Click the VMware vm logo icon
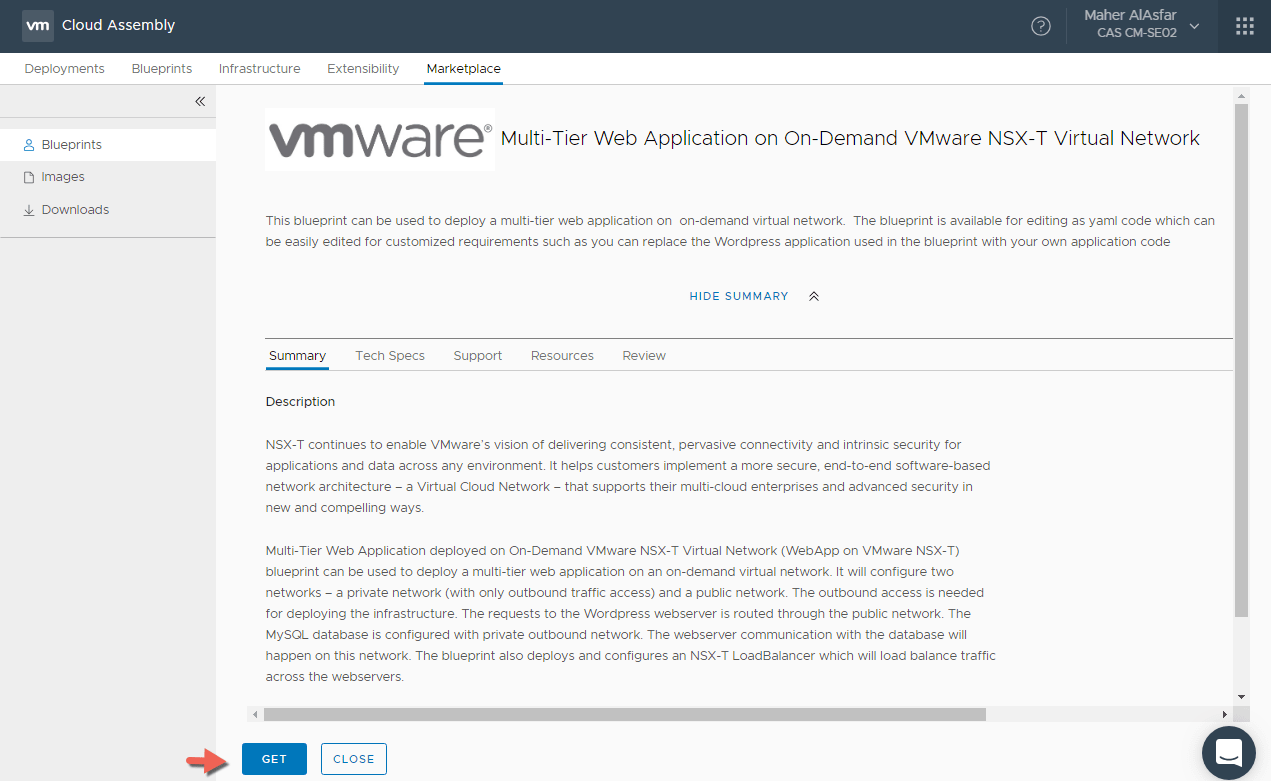Viewport: 1271px width, 781px height. (38, 26)
